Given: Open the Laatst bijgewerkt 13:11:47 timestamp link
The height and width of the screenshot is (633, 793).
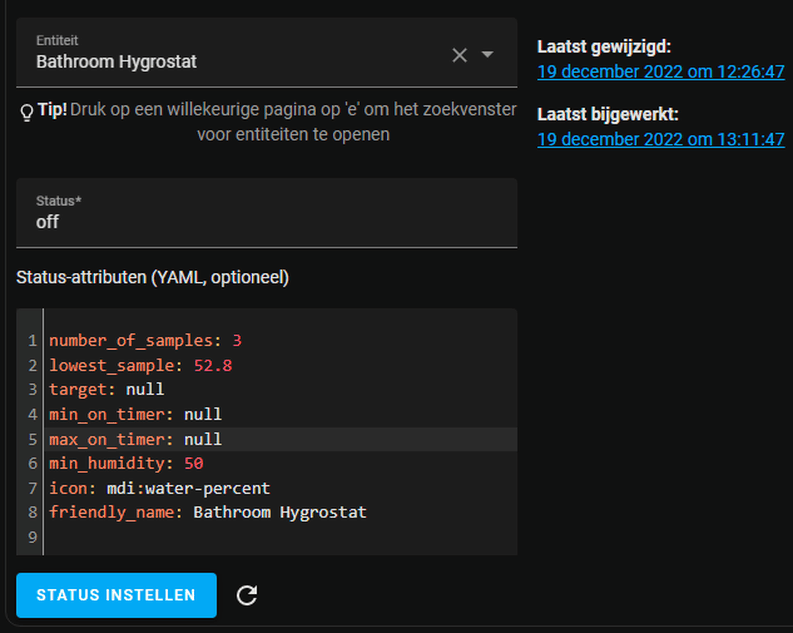Looking at the screenshot, I should tap(660, 140).
